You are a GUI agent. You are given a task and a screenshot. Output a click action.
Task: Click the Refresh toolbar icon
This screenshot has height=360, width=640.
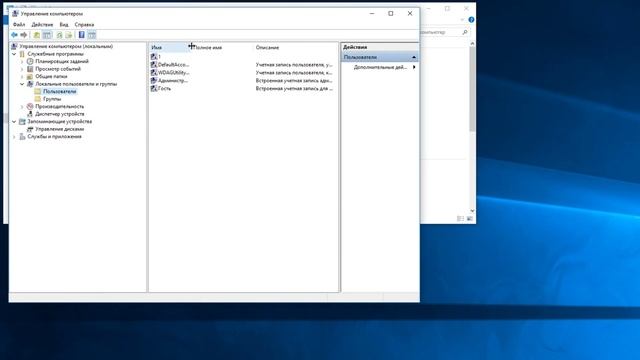coord(60,35)
